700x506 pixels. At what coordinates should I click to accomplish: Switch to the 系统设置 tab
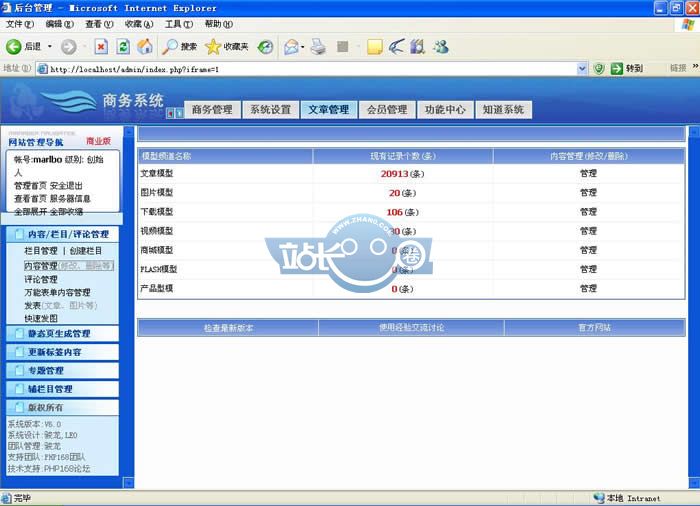click(x=271, y=109)
